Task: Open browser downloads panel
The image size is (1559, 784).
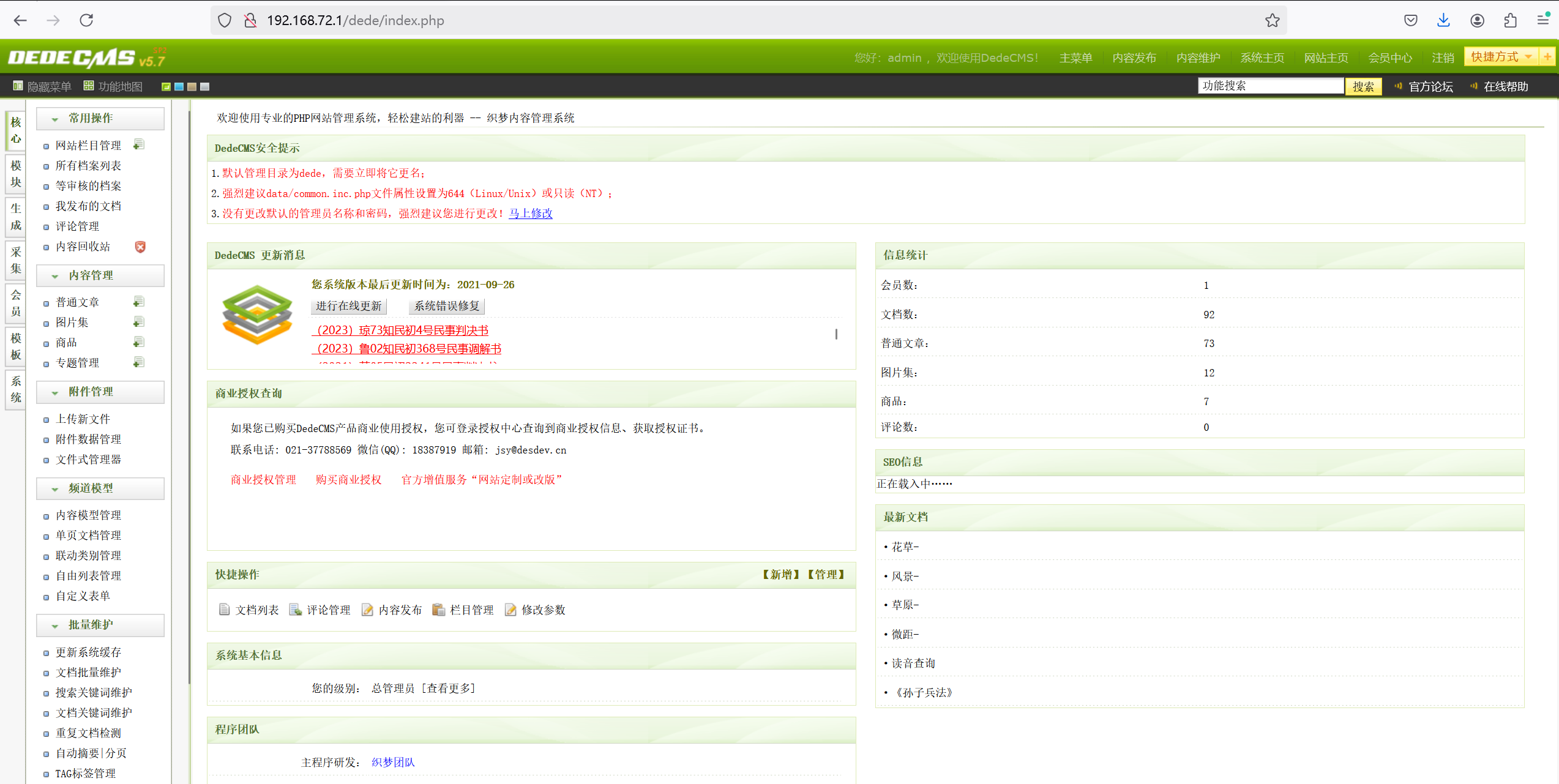Action: [1443, 20]
